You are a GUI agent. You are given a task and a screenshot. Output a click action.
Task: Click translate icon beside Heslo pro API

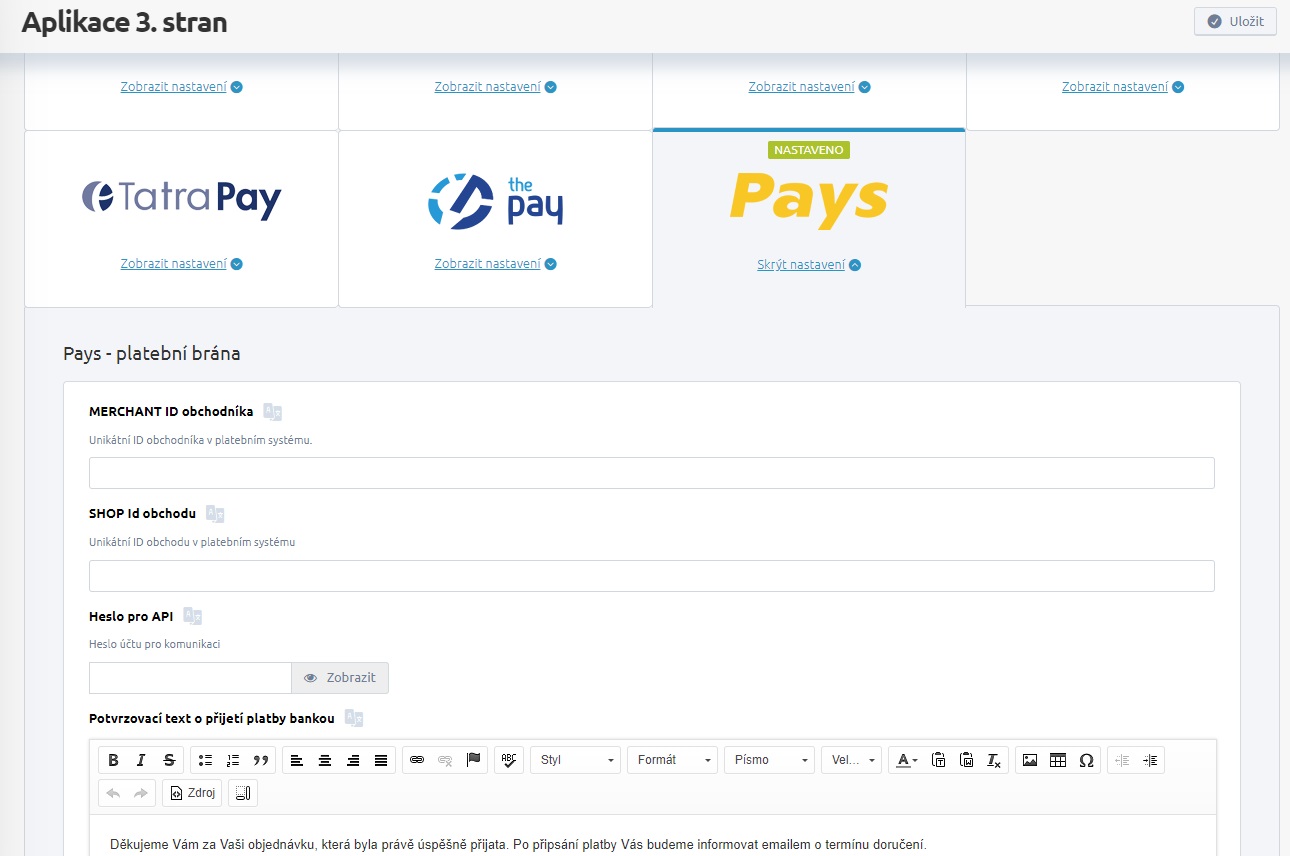click(x=193, y=617)
